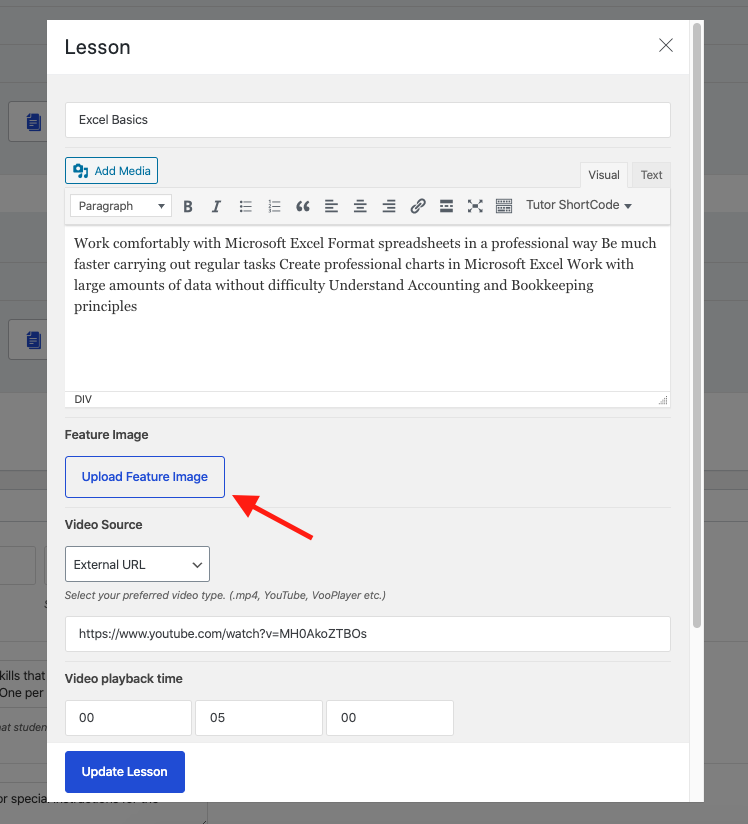Align text left
Screen dimensions: 748x824
pyautogui.click(x=331, y=206)
